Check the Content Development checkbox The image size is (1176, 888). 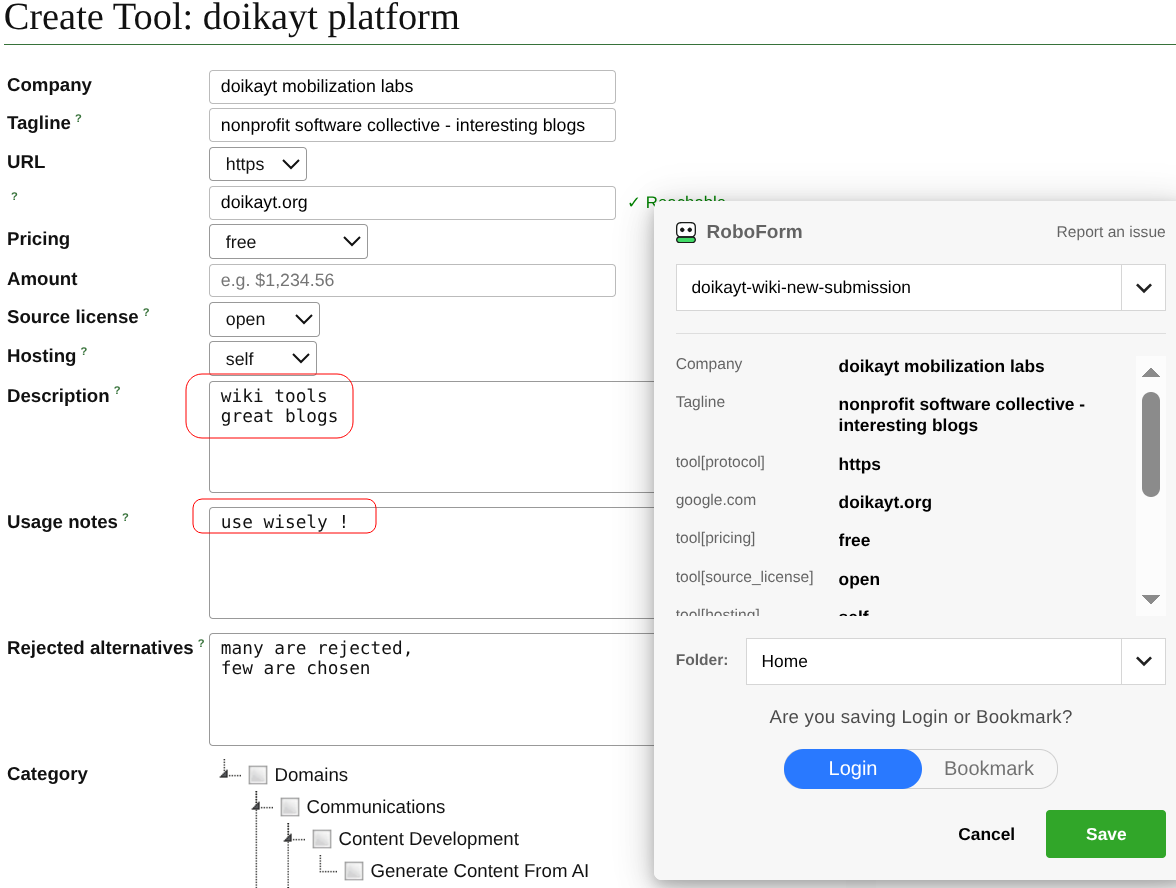pyautogui.click(x=322, y=838)
